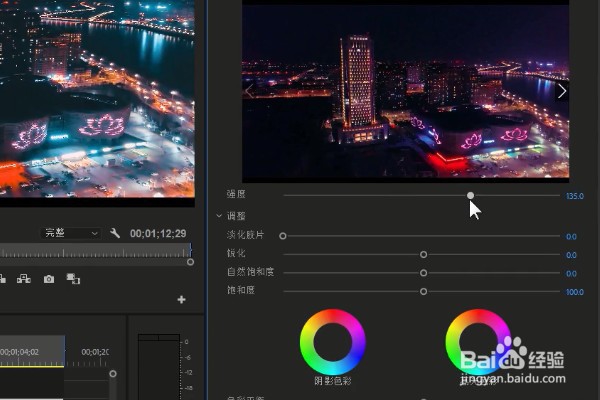The height and width of the screenshot is (400, 600).
Task: Click the camera Export Frame icon
Action: pyautogui.click(x=49, y=279)
